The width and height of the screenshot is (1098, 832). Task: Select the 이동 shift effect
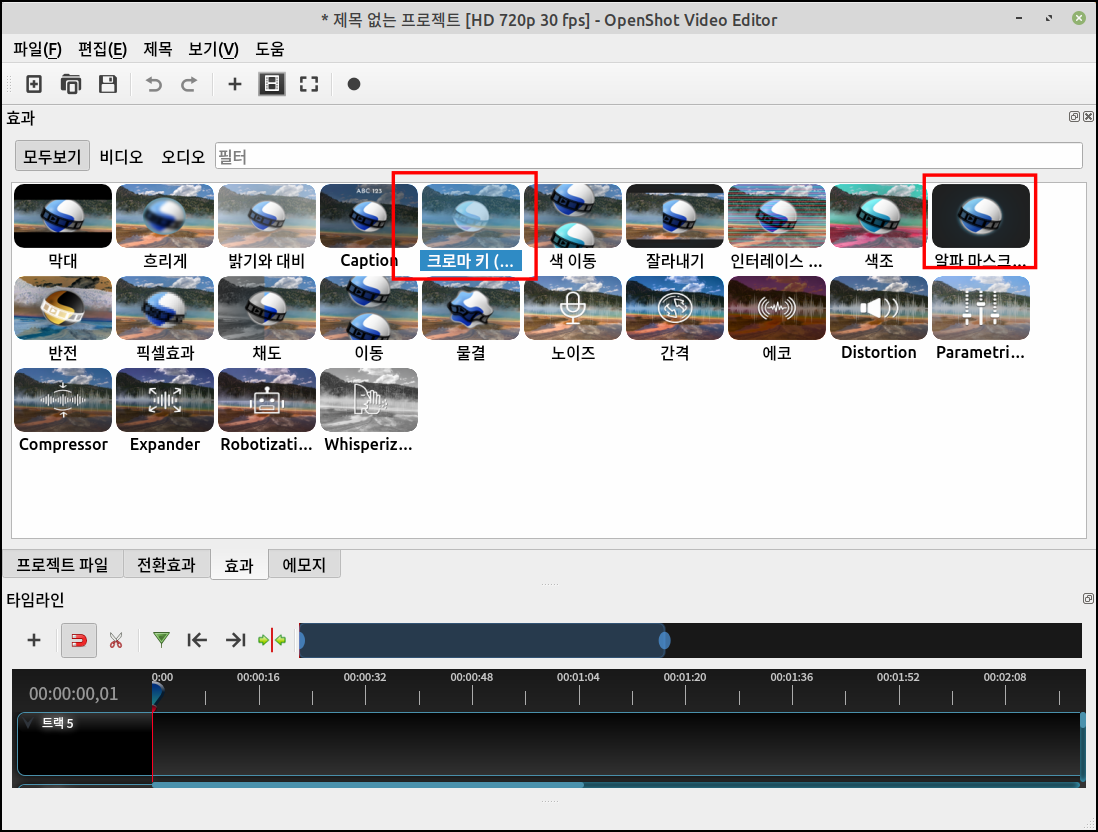369,319
